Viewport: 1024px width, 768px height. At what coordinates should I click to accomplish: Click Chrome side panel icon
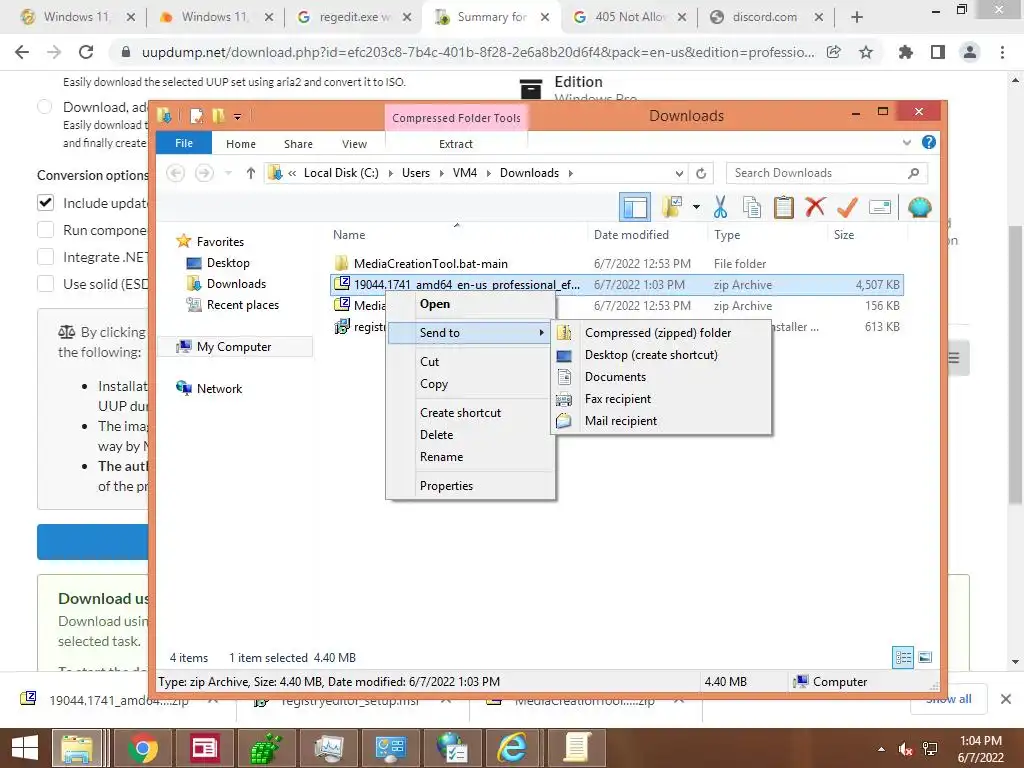tap(938, 52)
